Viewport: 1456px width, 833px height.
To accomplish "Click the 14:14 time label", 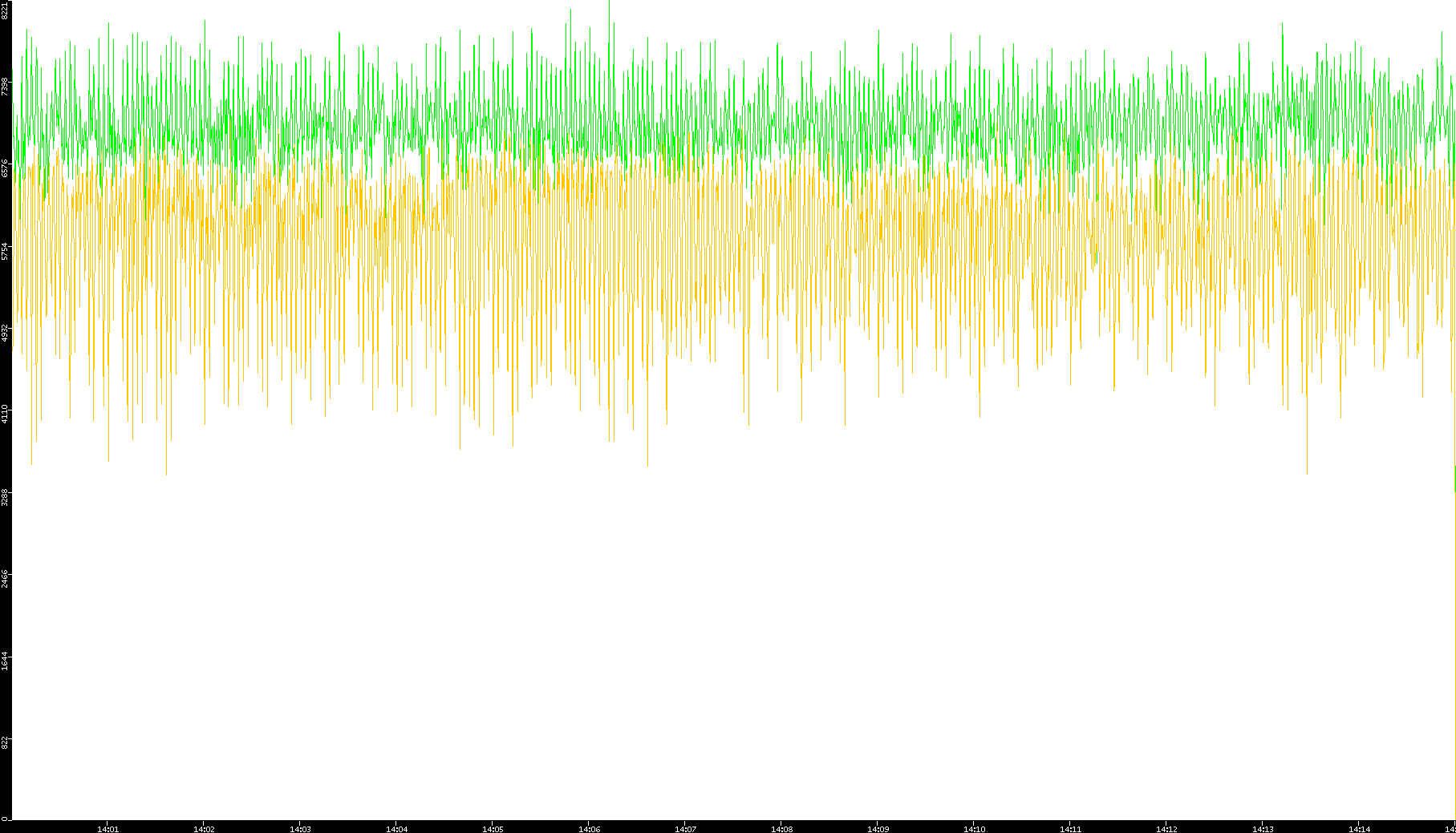I will click(1359, 829).
